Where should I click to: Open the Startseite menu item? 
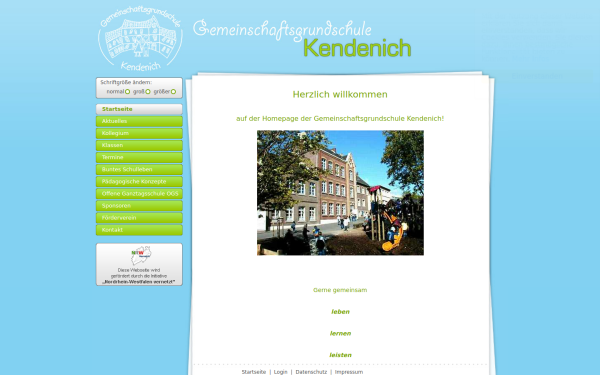coord(139,109)
